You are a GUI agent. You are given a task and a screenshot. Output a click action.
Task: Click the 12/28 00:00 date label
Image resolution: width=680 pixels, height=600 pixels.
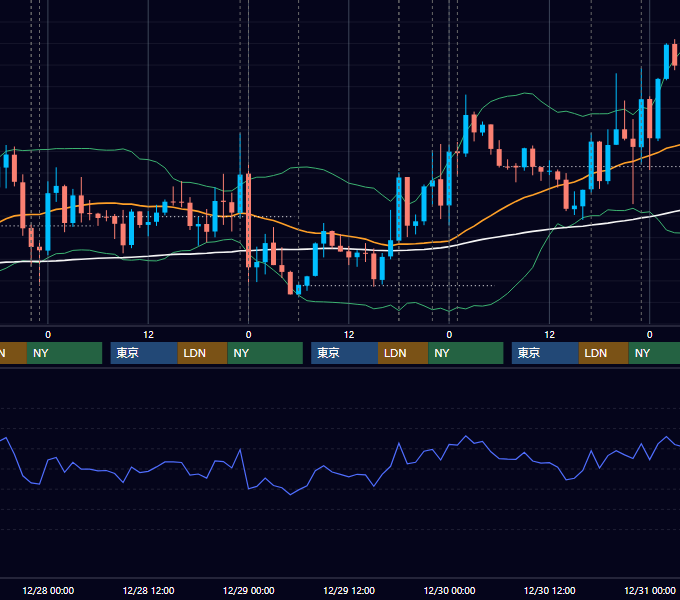(x=48, y=590)
